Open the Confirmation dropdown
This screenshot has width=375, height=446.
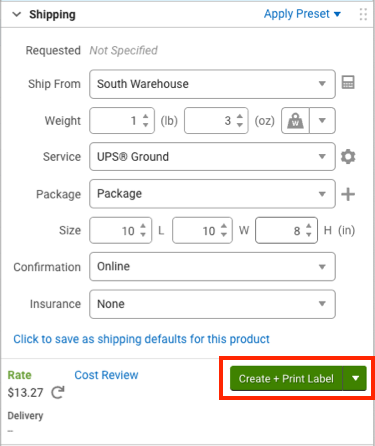[x=212, y=266]
